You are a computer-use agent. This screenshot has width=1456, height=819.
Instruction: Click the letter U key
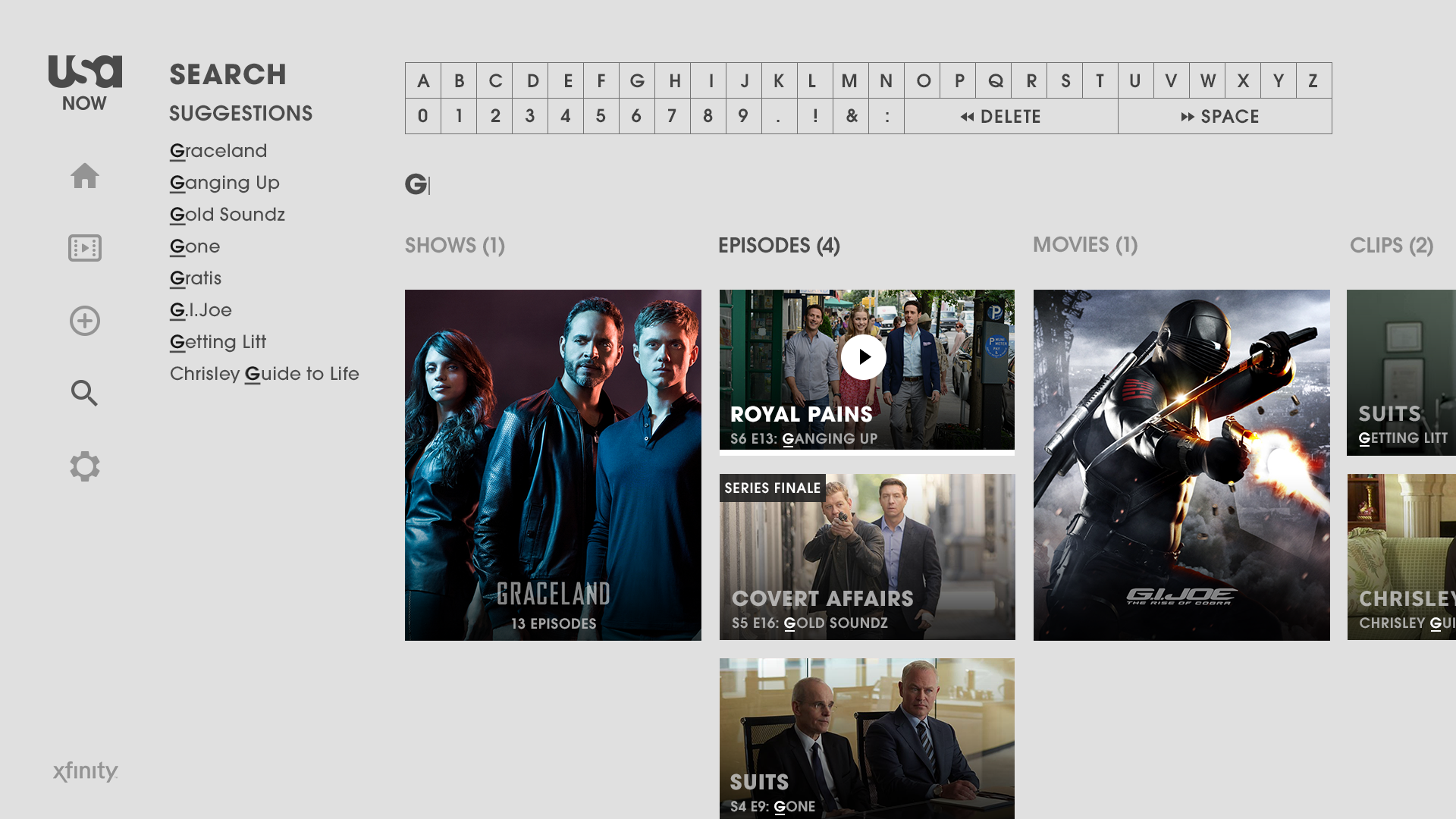(1136, 80)
